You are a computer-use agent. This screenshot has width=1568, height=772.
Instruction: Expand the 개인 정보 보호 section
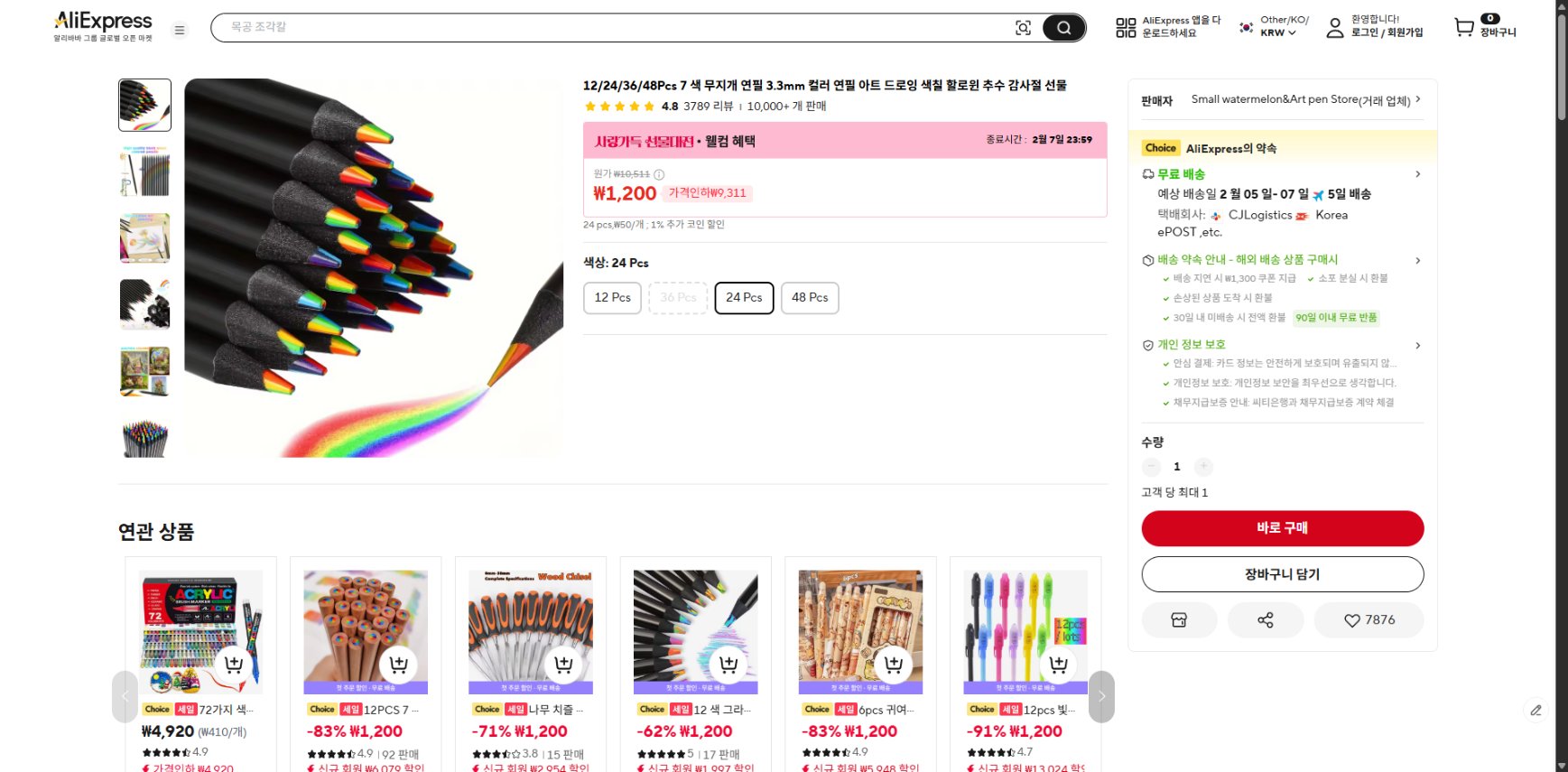tap(1417, 345)
